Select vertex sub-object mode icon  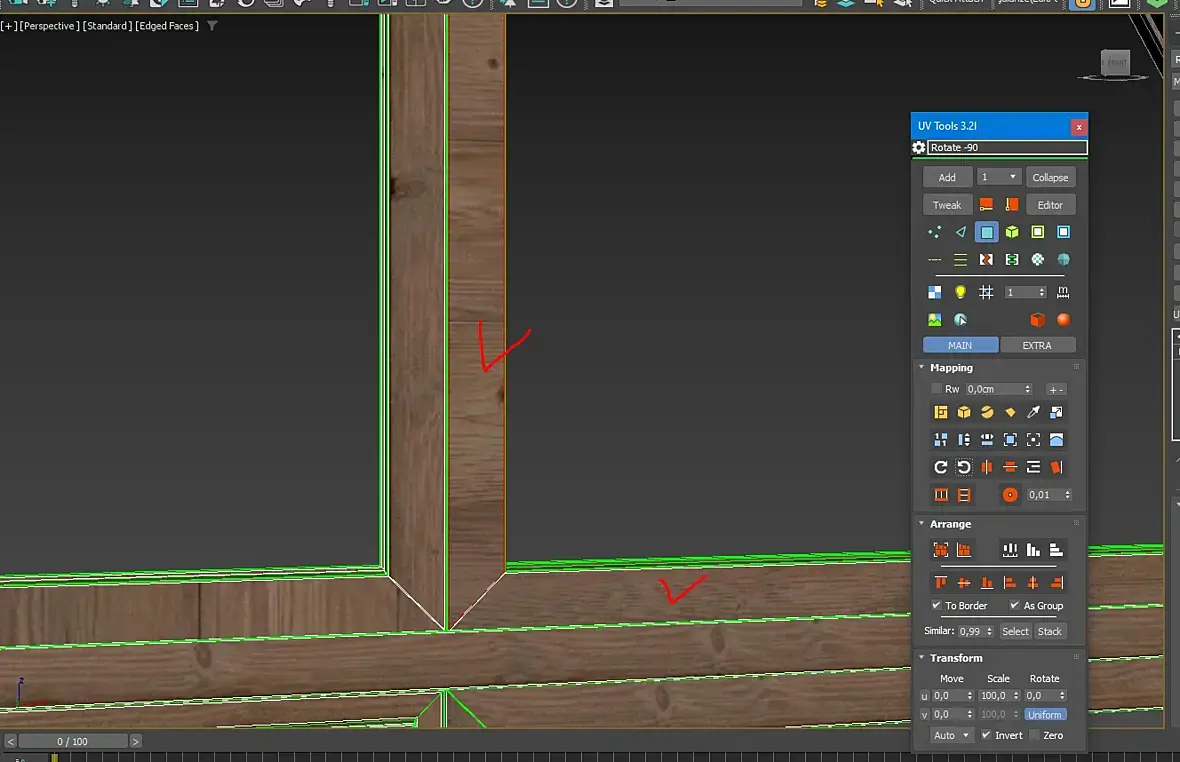935,232
